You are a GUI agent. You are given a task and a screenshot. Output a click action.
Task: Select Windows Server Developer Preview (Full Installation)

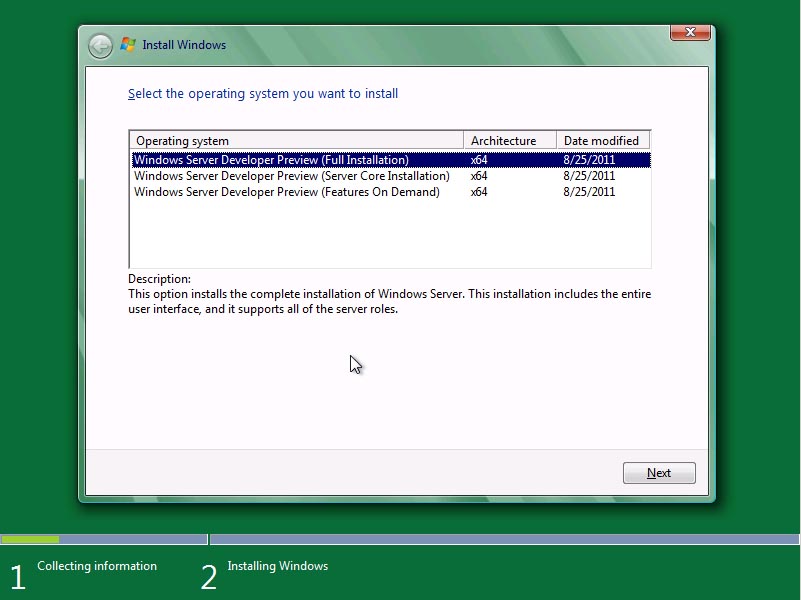(271, 160)
